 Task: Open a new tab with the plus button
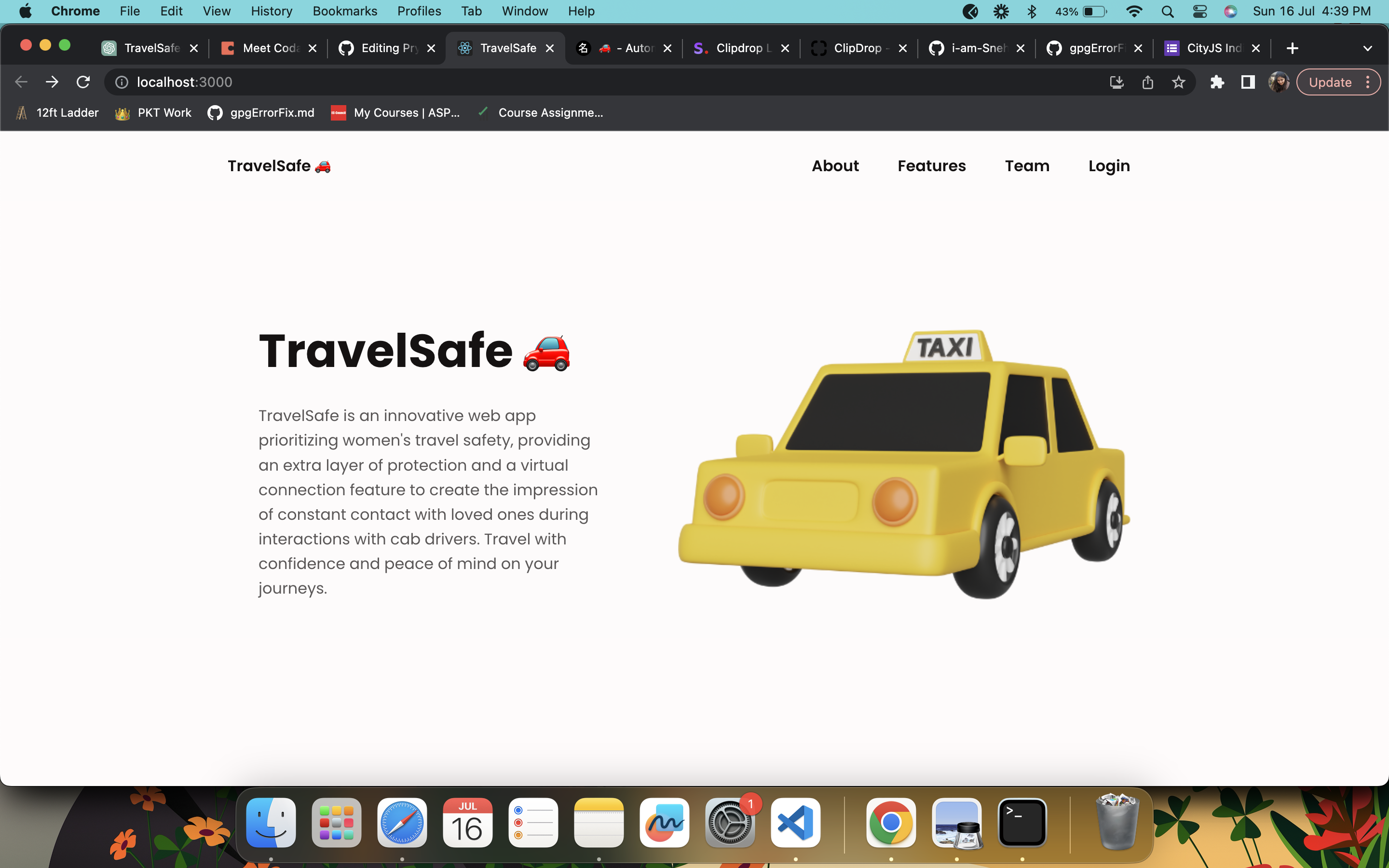pyautogui.click(x=1292, y=48)
